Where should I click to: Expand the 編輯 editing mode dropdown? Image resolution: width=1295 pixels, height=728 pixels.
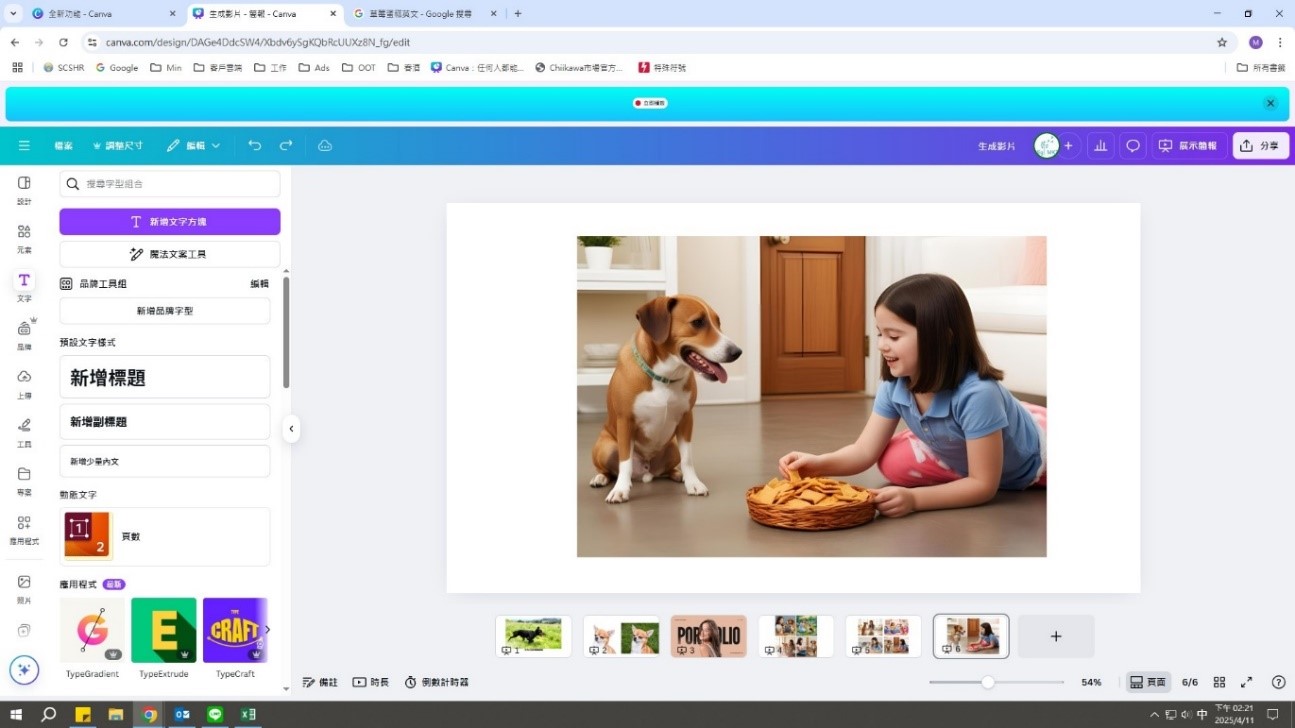pos(194,145)
